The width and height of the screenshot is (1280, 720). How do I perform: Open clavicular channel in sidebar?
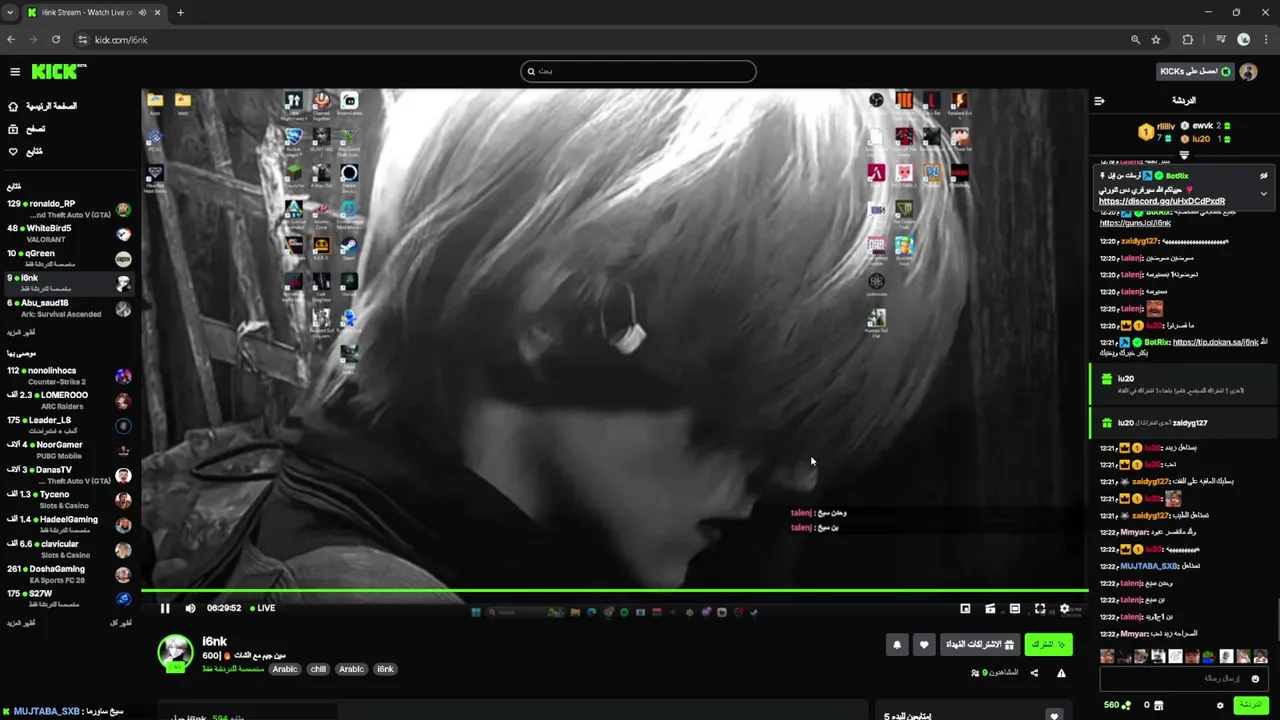[x=68, y=549]
